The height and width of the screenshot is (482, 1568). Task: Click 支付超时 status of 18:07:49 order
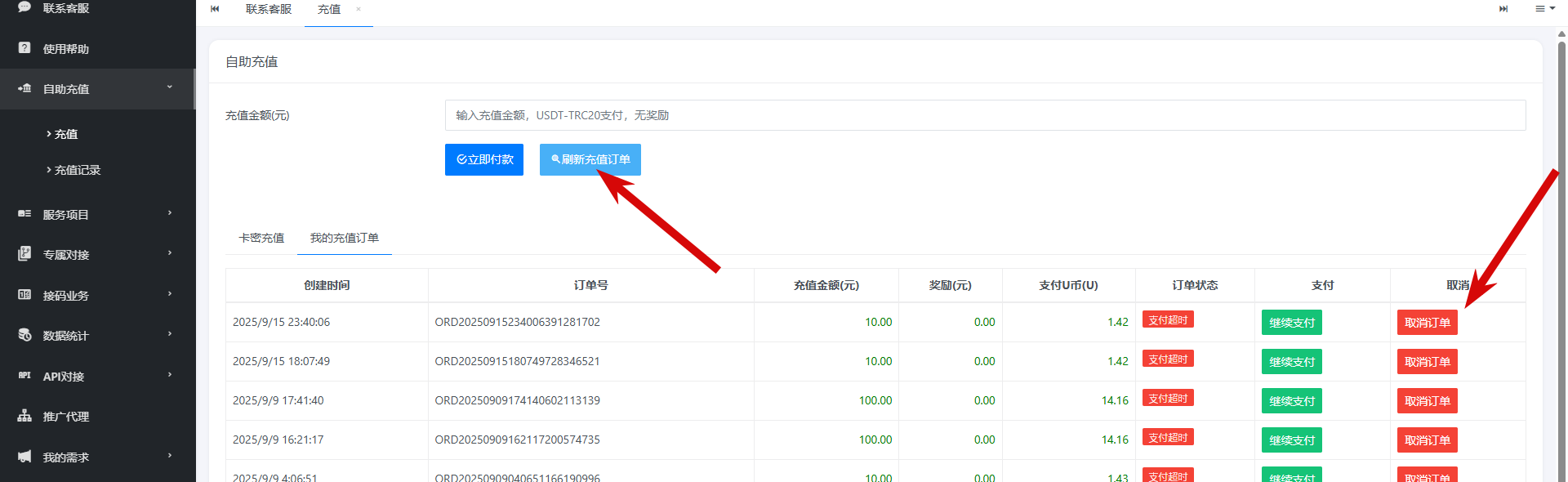pyautogui.click(x=1168, y=359)
